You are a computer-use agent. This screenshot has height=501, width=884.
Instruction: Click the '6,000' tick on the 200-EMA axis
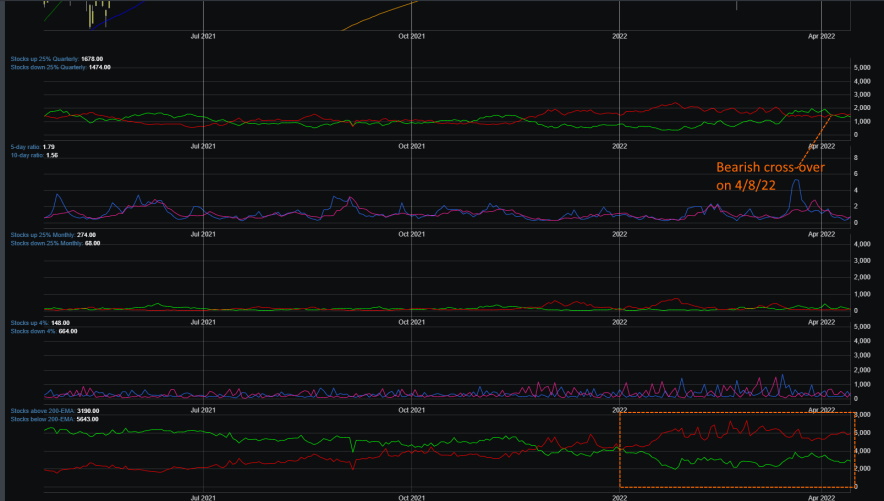[863, 433]
